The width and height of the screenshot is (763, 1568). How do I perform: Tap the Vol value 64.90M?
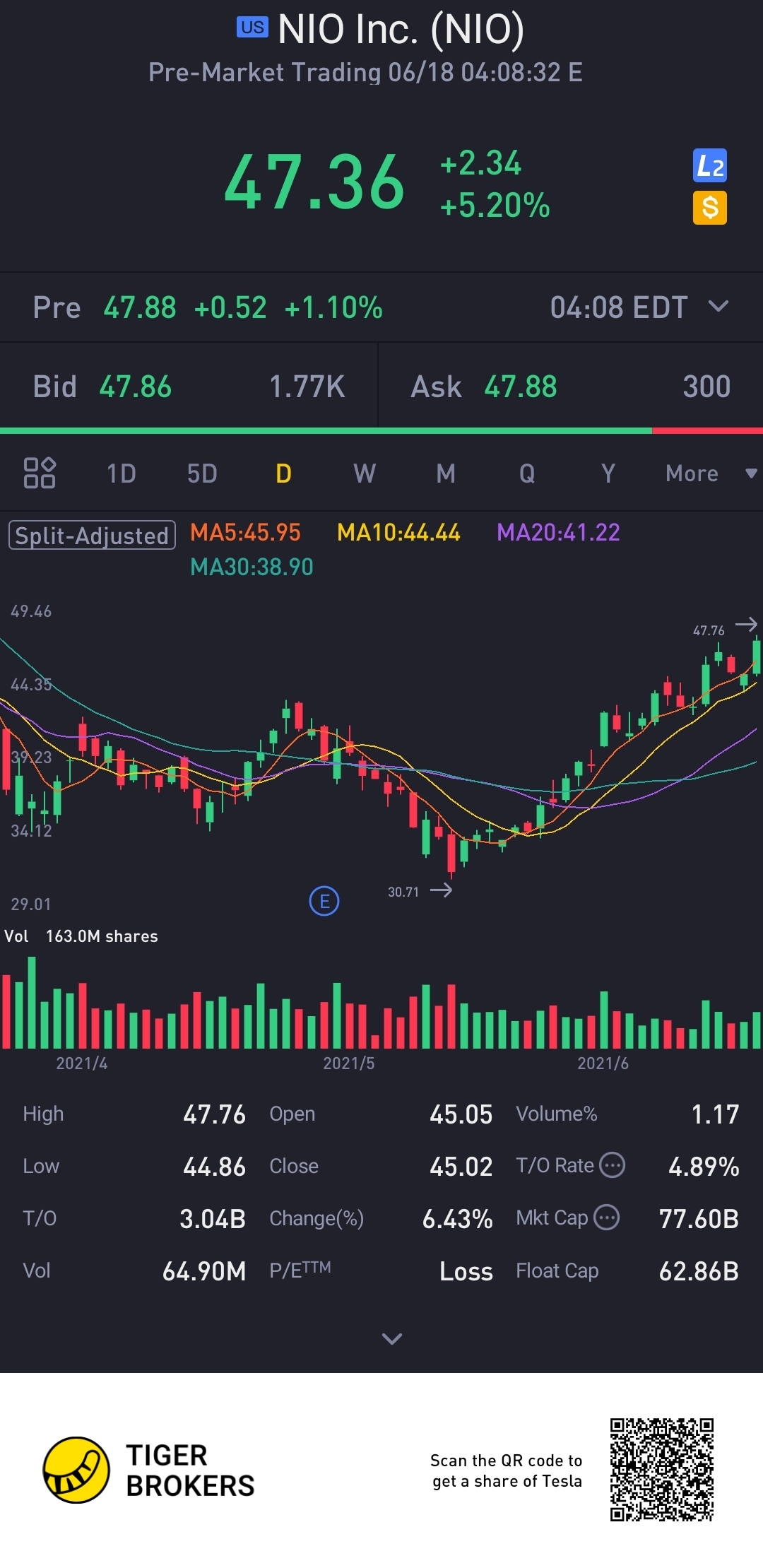[x=204, y=1271]
